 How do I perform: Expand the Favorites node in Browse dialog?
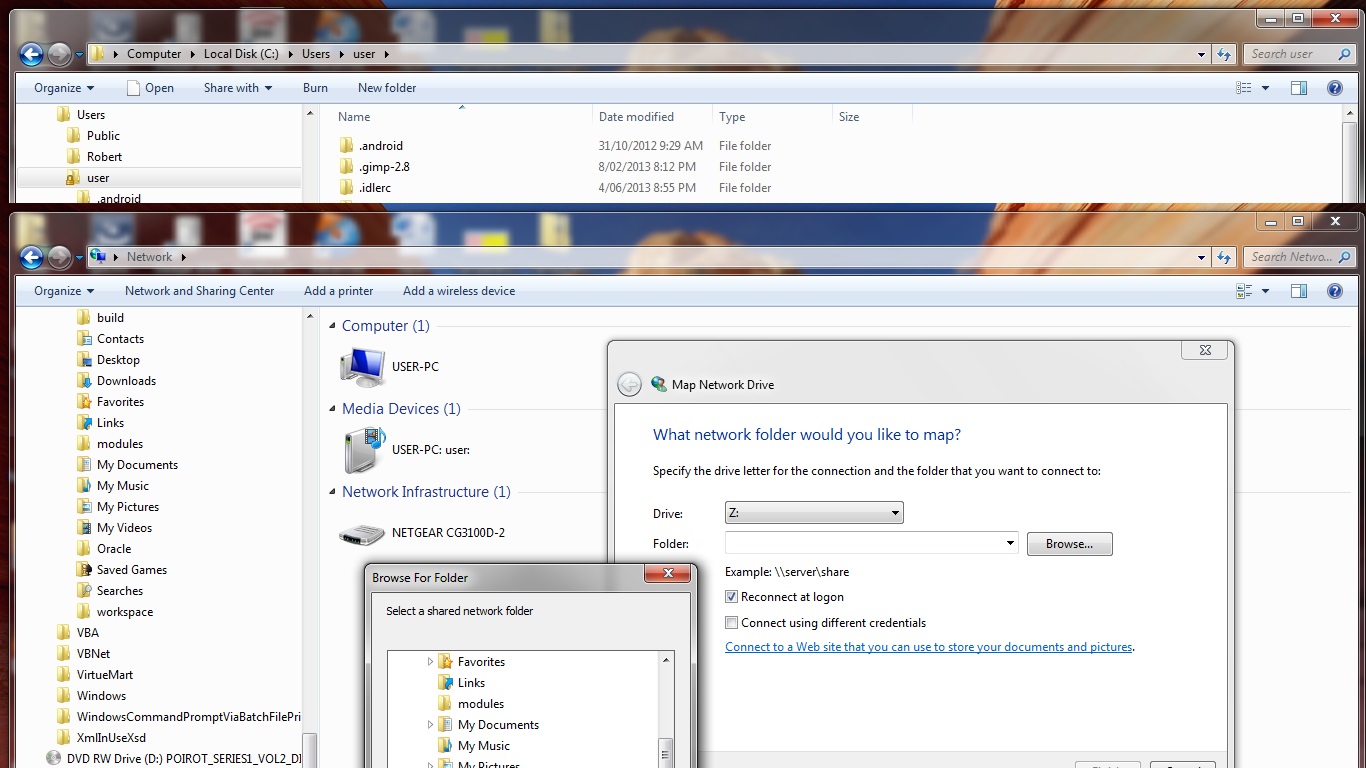tap(431, 662)
